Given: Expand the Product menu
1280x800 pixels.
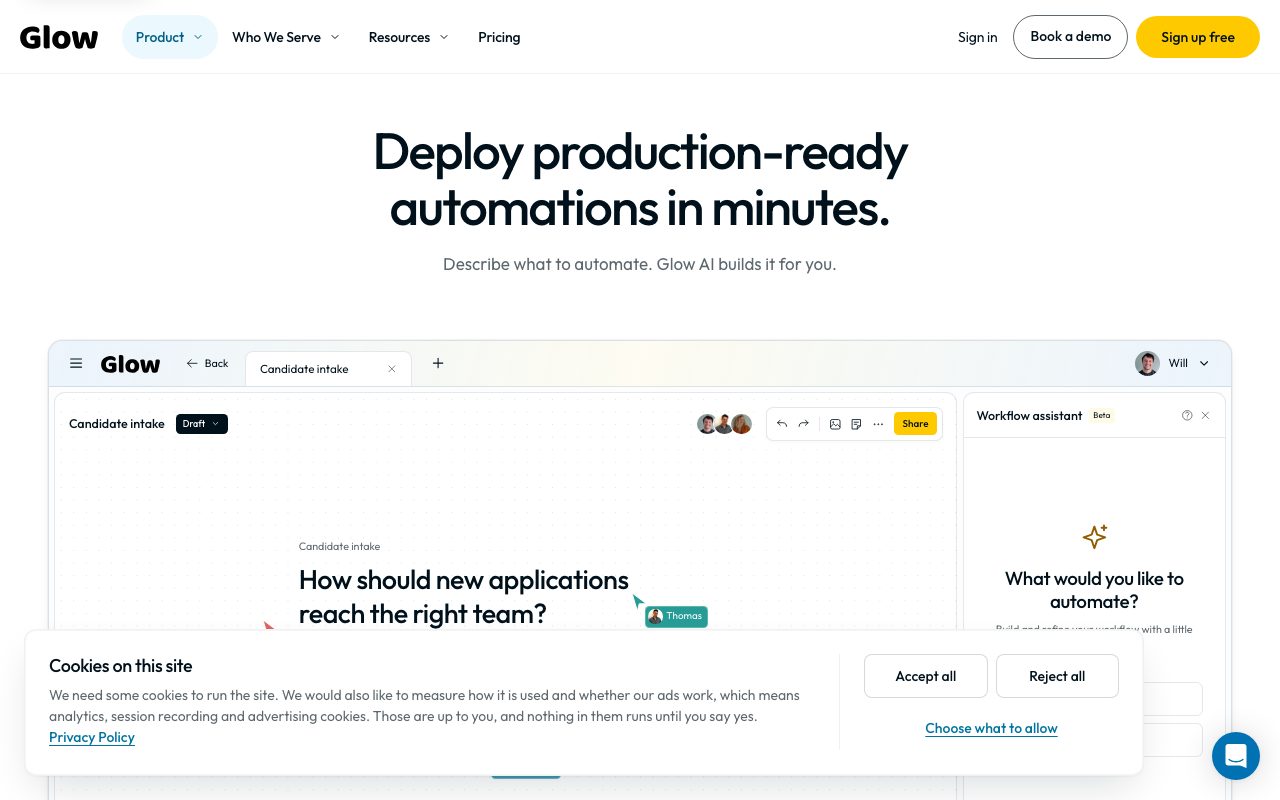Looking at the screenshot, I should [x=170, y=37].
